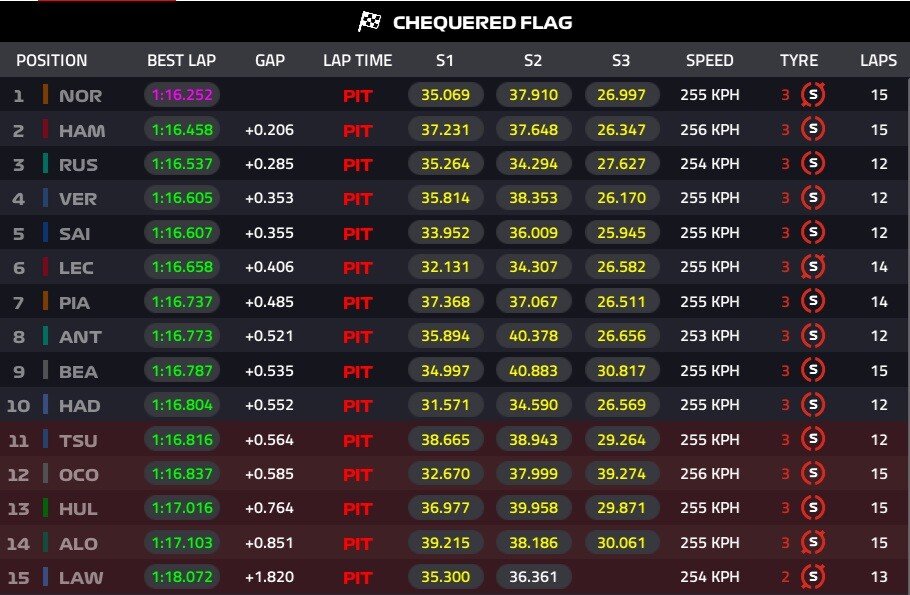Sort by the BEST LAP column header
Viewport: 910px width, 595px height.
click(x=181, y=60)
